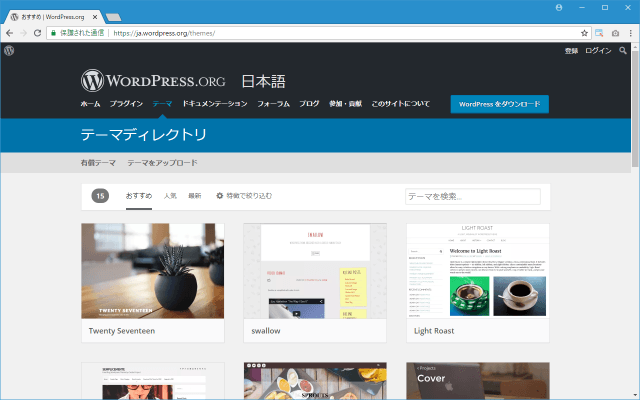Viewport: 640px width, 400px height.
Task: Click the green secure lock icon
Action: point(53,33)
